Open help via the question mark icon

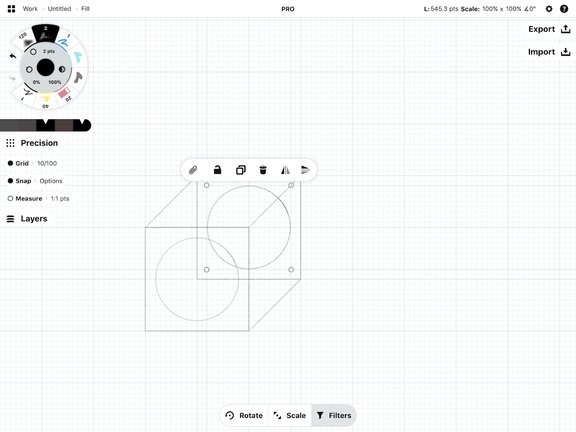[x=564, y=9]
